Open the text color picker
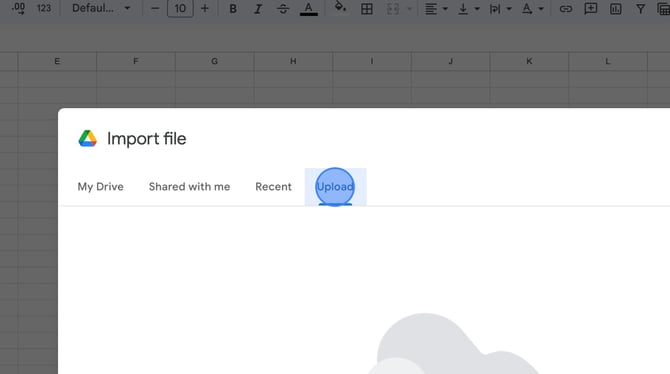The width and height of the screenshot is (670, 374). 309,9
